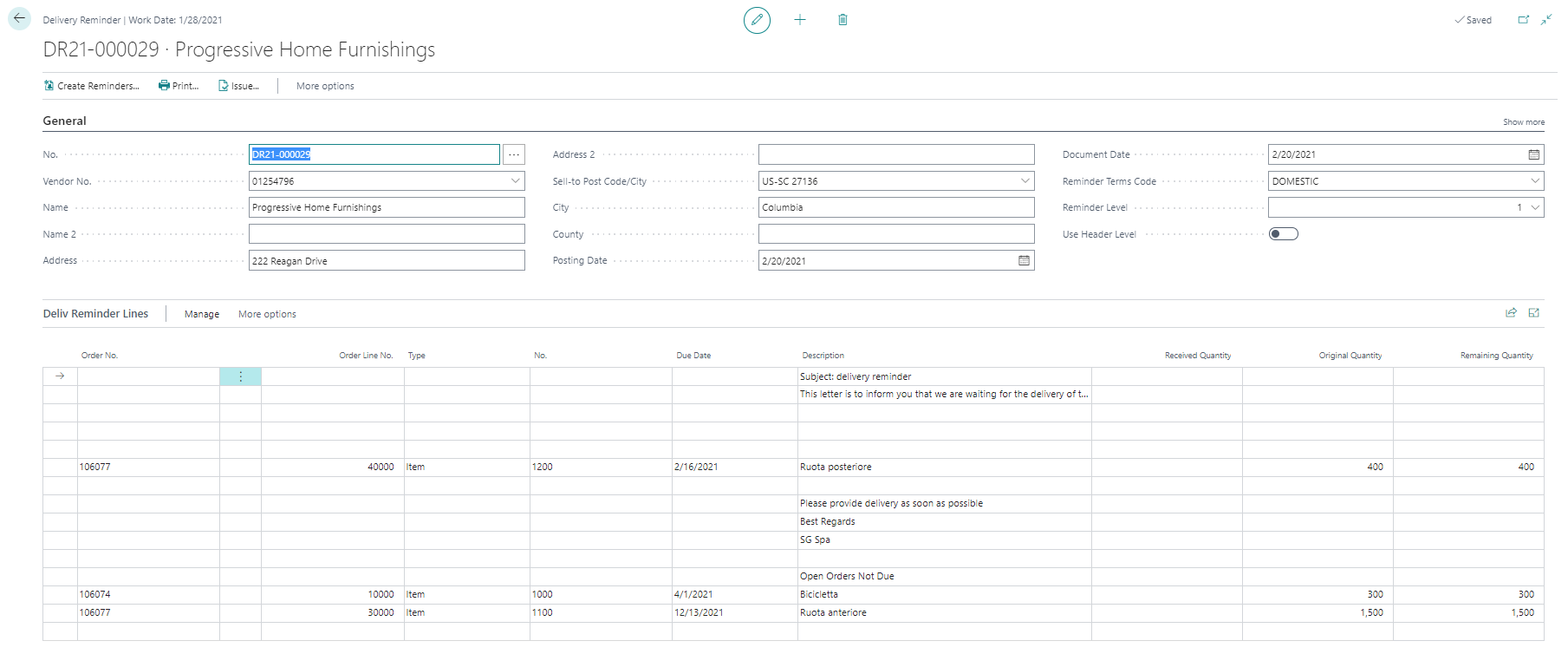1568x654 pixels.
Task: Expand the Vendor No. dropdown
Action: [x=516, y=181]
